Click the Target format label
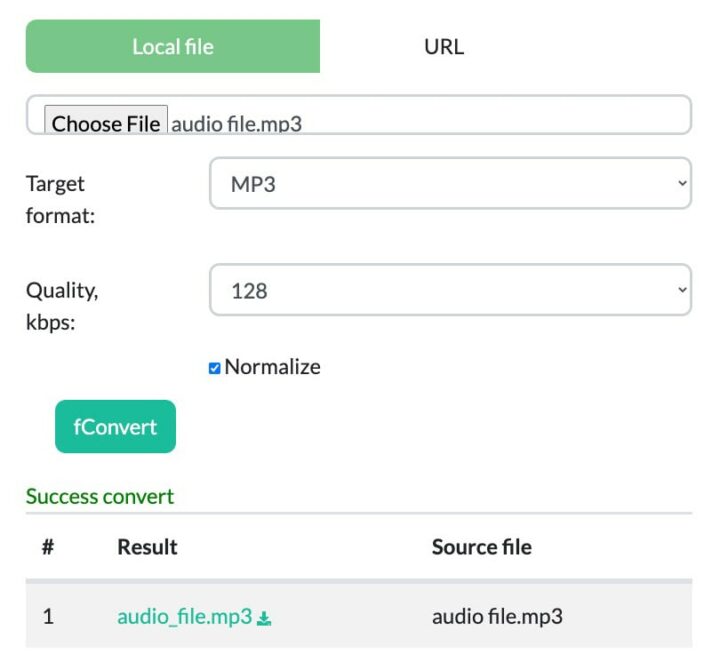The width and height of the screenshot is (720, 670). click(60, 198)
